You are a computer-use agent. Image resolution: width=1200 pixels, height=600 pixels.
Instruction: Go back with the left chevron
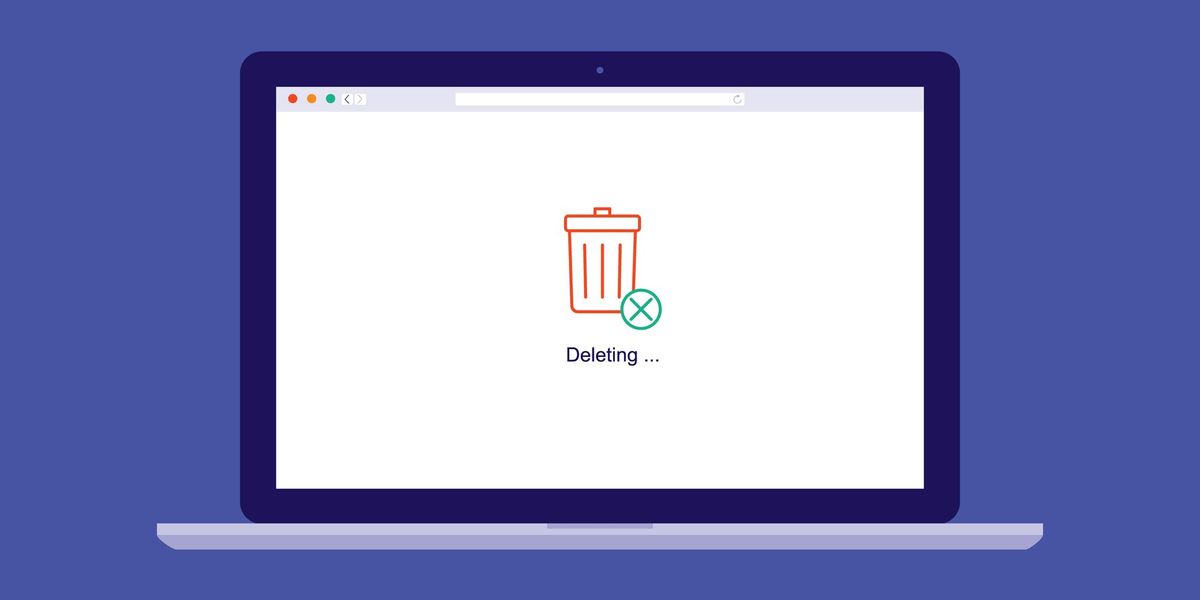(x=347, y=99)
